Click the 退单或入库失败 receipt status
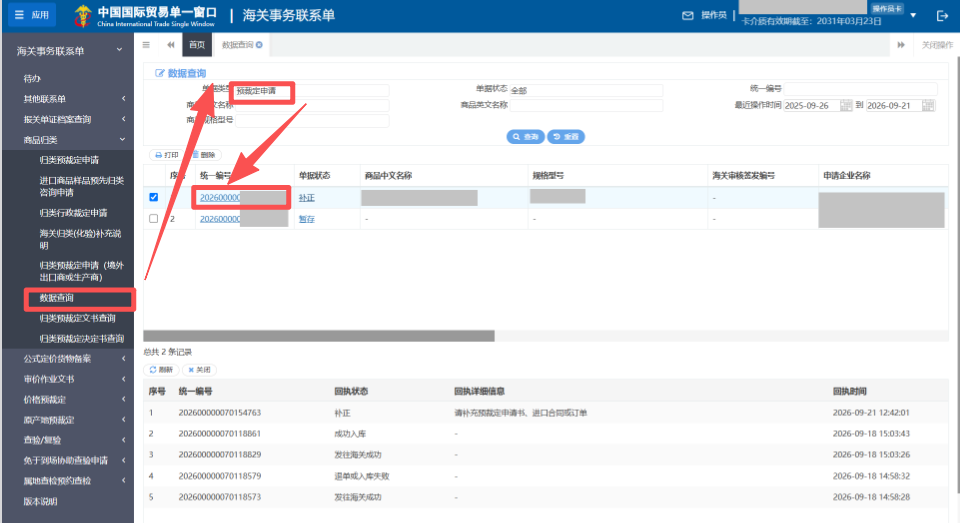The image size is (960, 523). click(x=361, y=476)
